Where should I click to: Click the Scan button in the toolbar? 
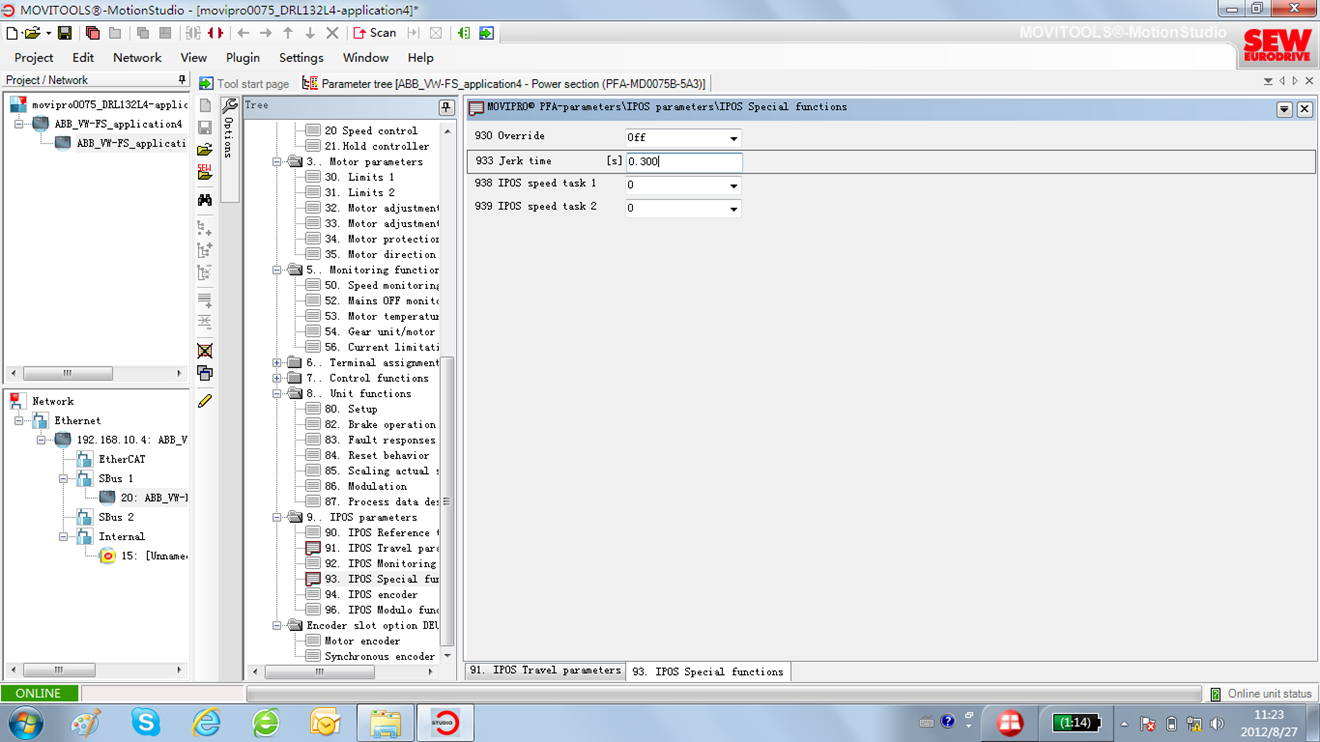[375, 33]
